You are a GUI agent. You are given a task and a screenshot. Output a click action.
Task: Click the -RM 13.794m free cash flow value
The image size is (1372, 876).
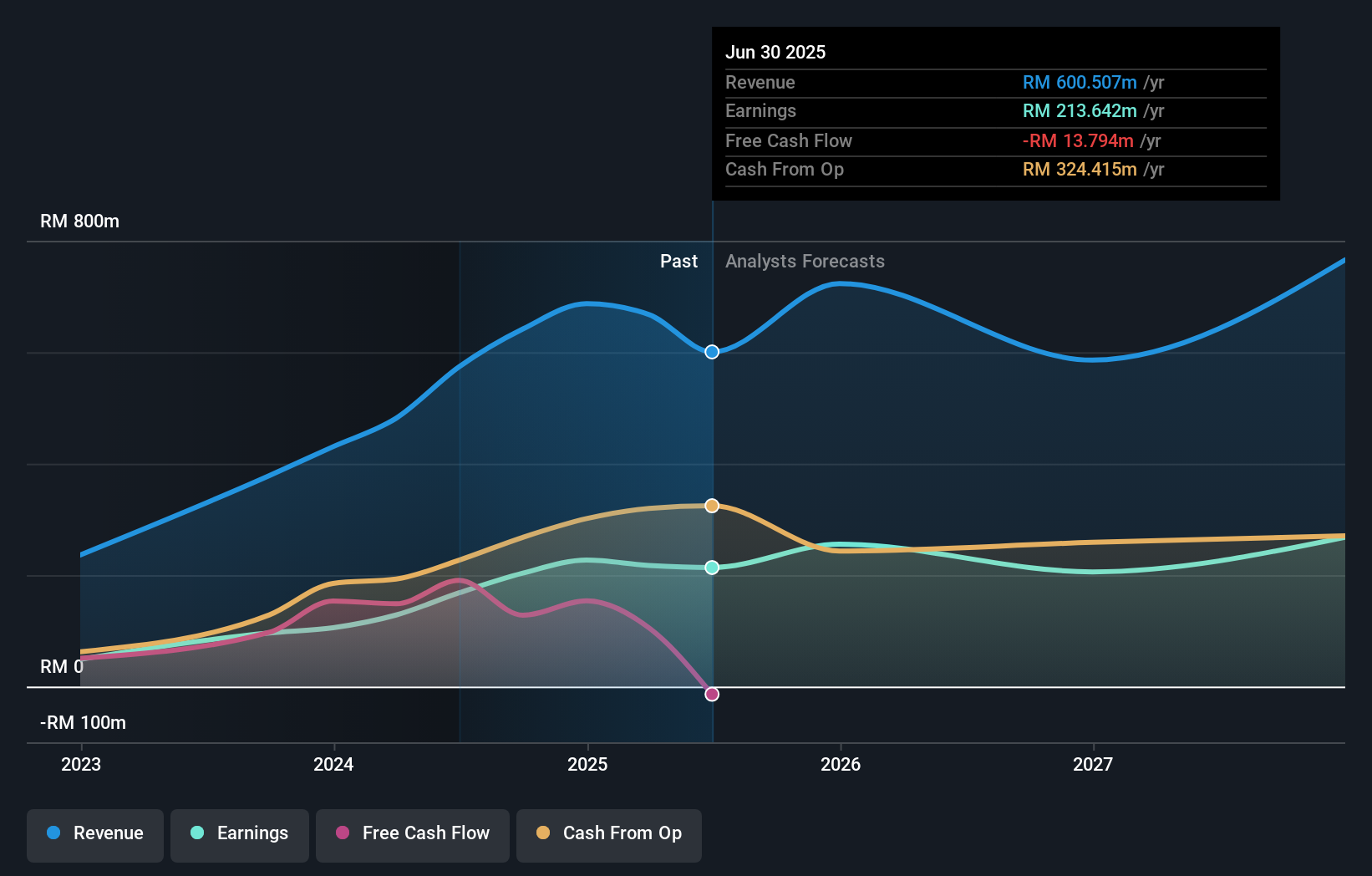[x=1078, y=140]
